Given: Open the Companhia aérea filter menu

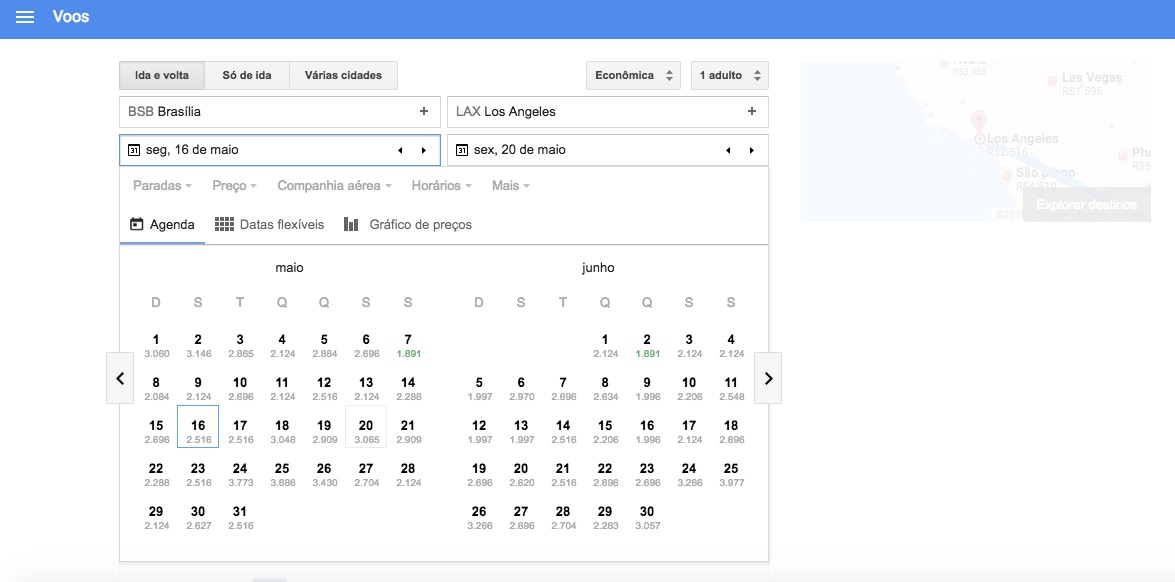Looking at the screenshot, I should 333,185.
